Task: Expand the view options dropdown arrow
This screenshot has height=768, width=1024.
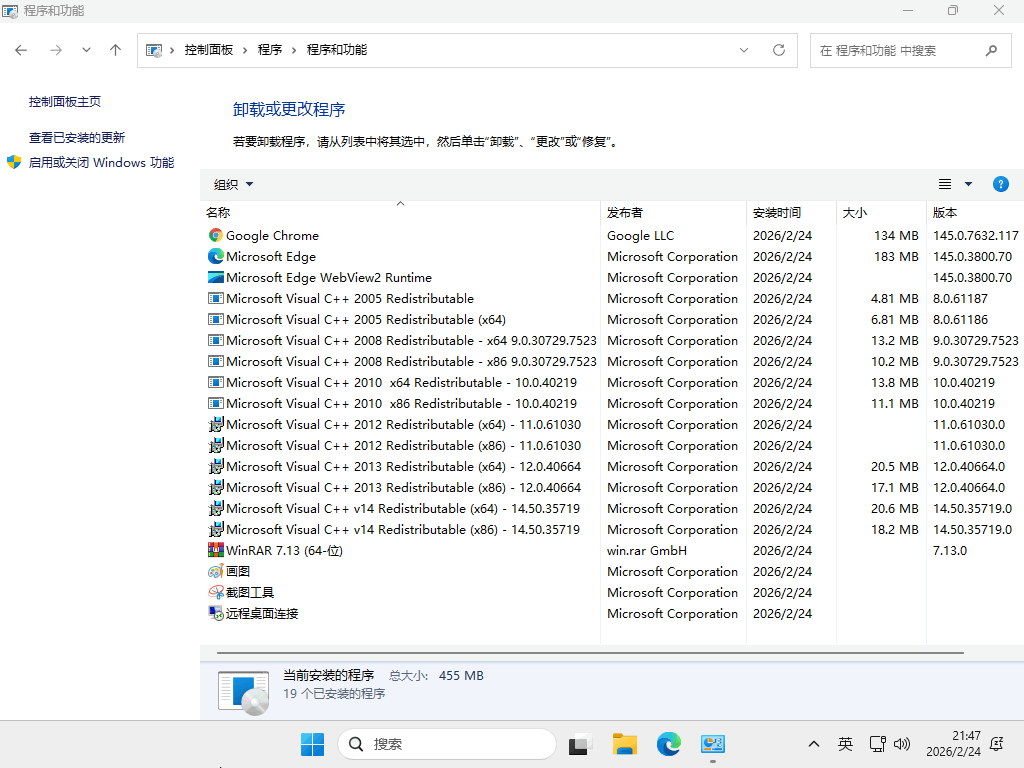Action: 968,184
